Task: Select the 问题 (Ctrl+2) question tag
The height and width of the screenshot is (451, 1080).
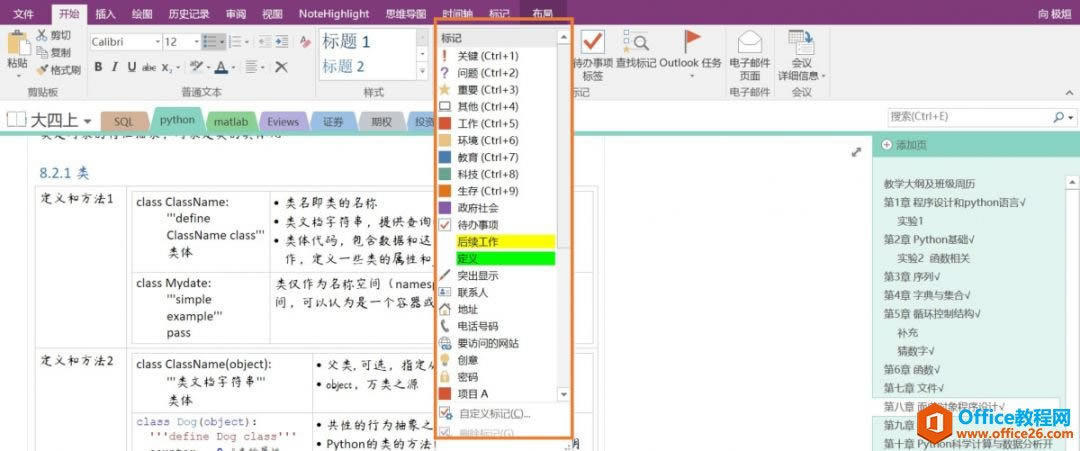Action: (497, 73)
